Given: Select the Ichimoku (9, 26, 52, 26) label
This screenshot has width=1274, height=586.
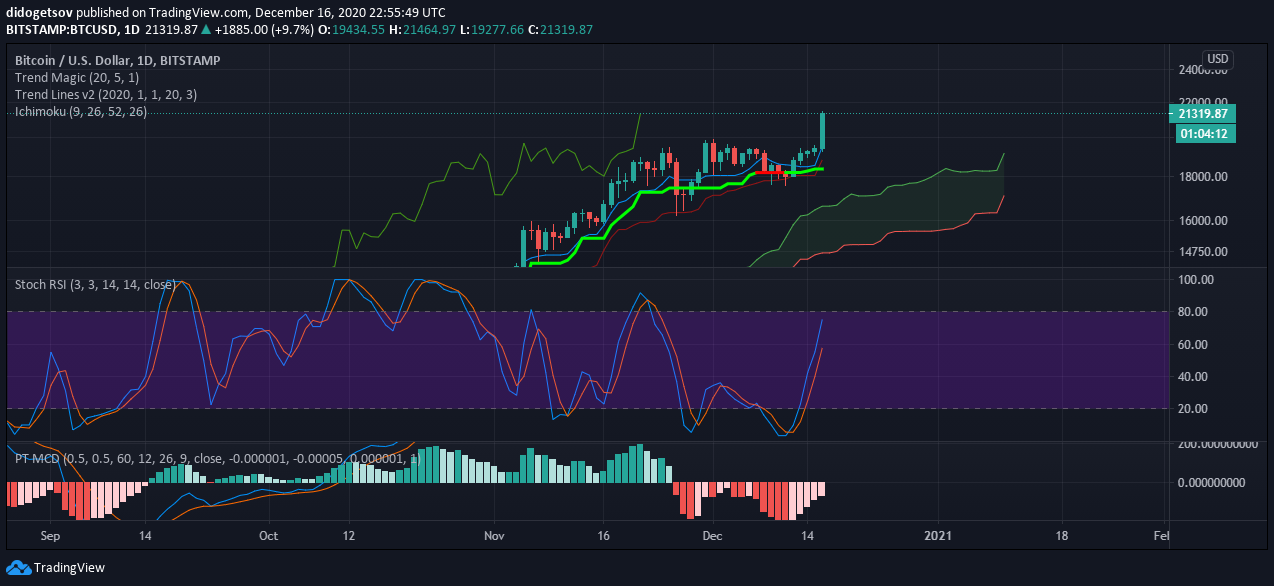Looking at the screenshot, I should (81, 111).
